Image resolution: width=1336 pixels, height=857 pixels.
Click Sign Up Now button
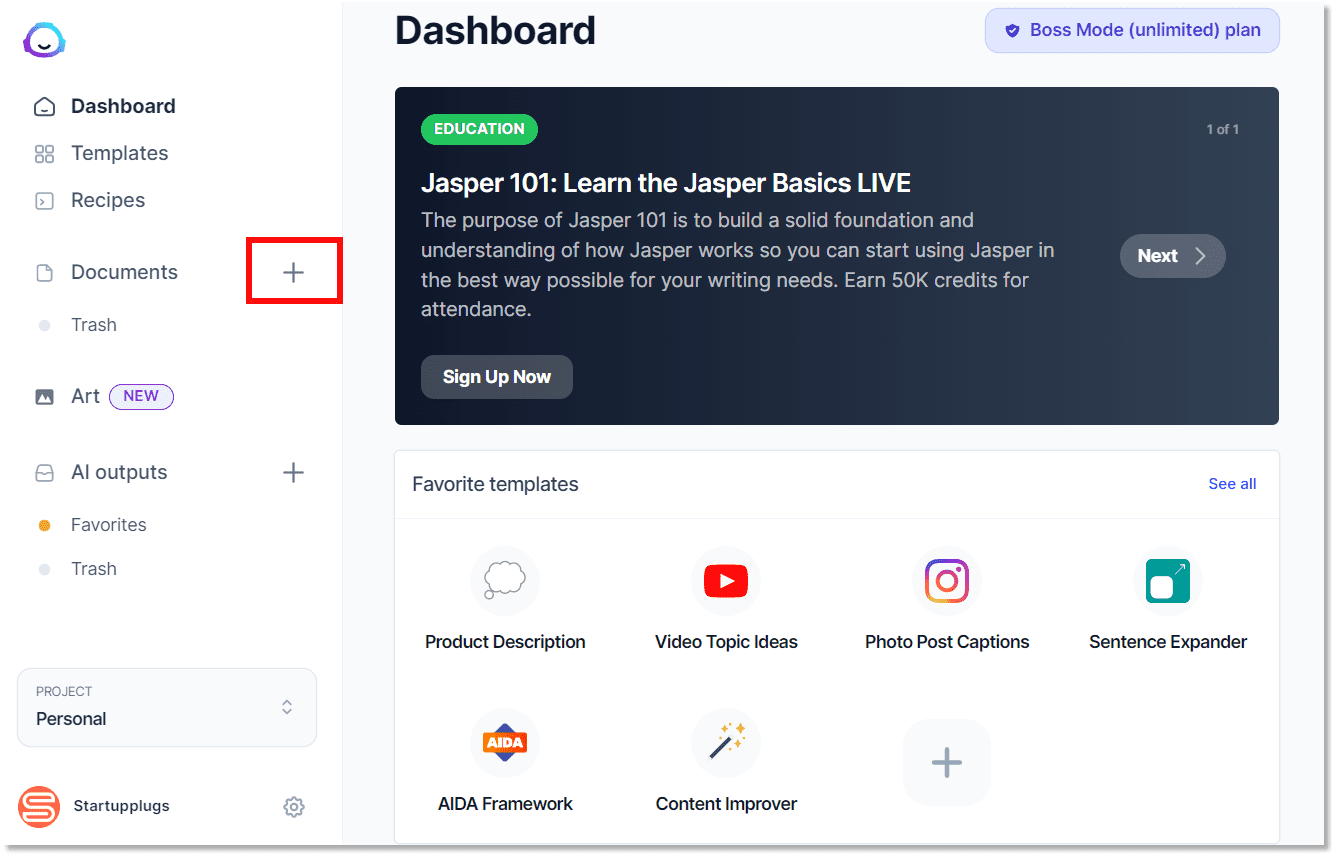497,377
